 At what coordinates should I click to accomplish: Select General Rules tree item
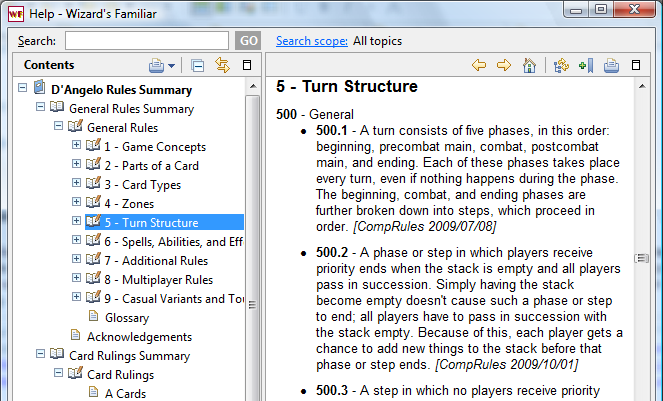click(x=122, y=128)
